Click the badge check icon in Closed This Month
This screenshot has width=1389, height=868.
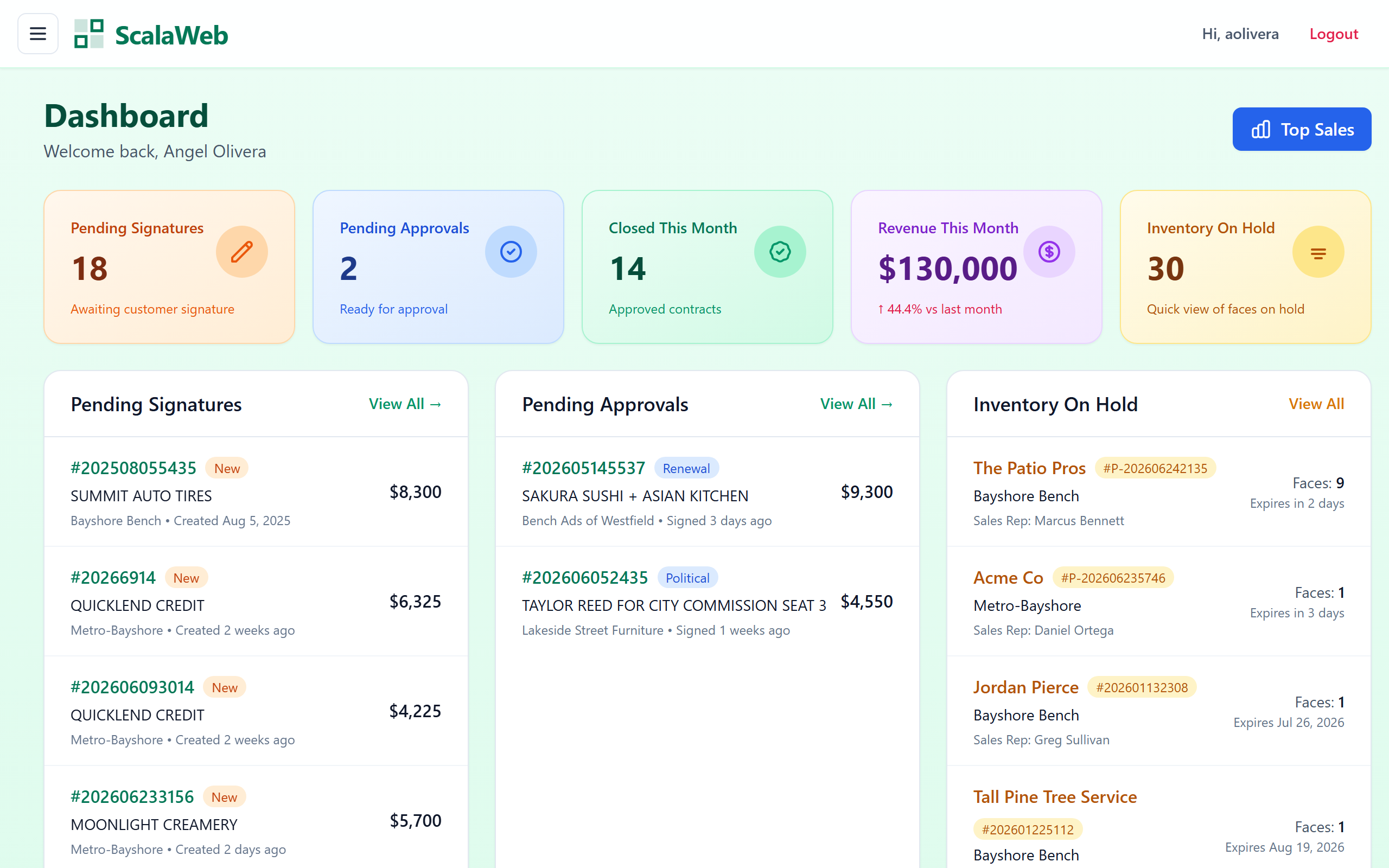(780, 251)
